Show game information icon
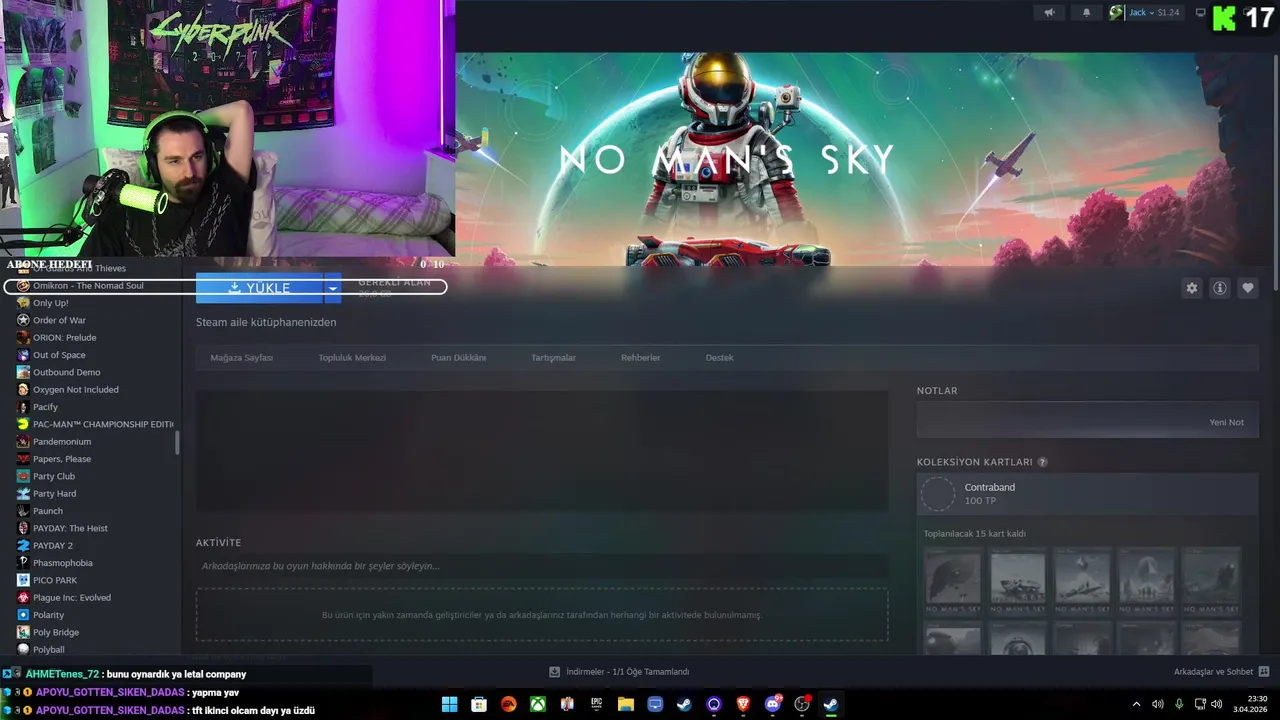The height and width of the screenshot is (720, 1280). (x=1220, y=288)
